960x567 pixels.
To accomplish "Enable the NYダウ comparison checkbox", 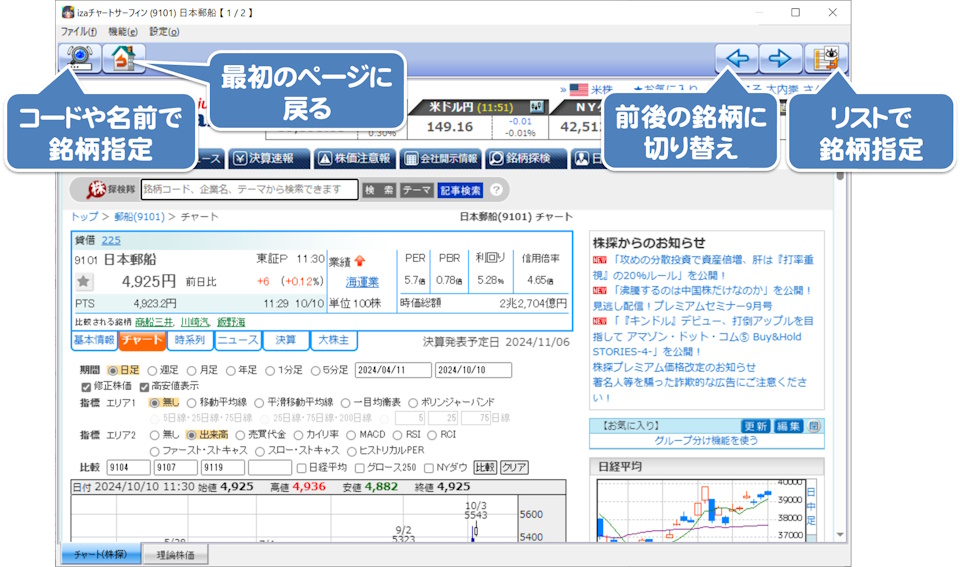I will click(x=429, y=468).
